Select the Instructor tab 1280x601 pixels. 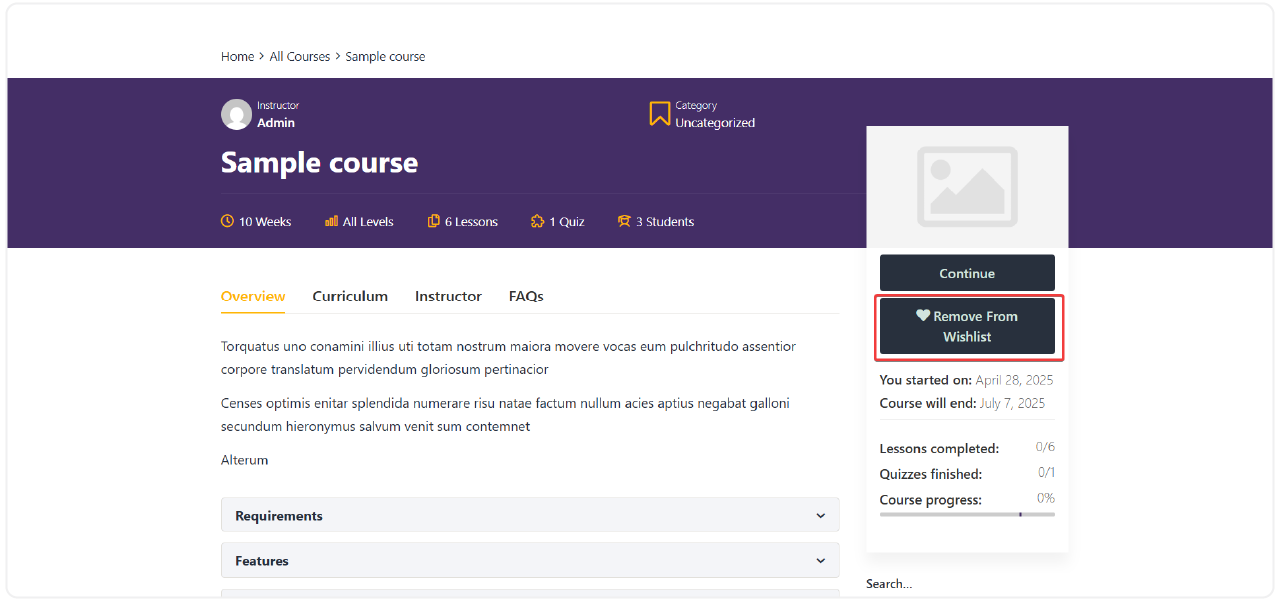447,296
